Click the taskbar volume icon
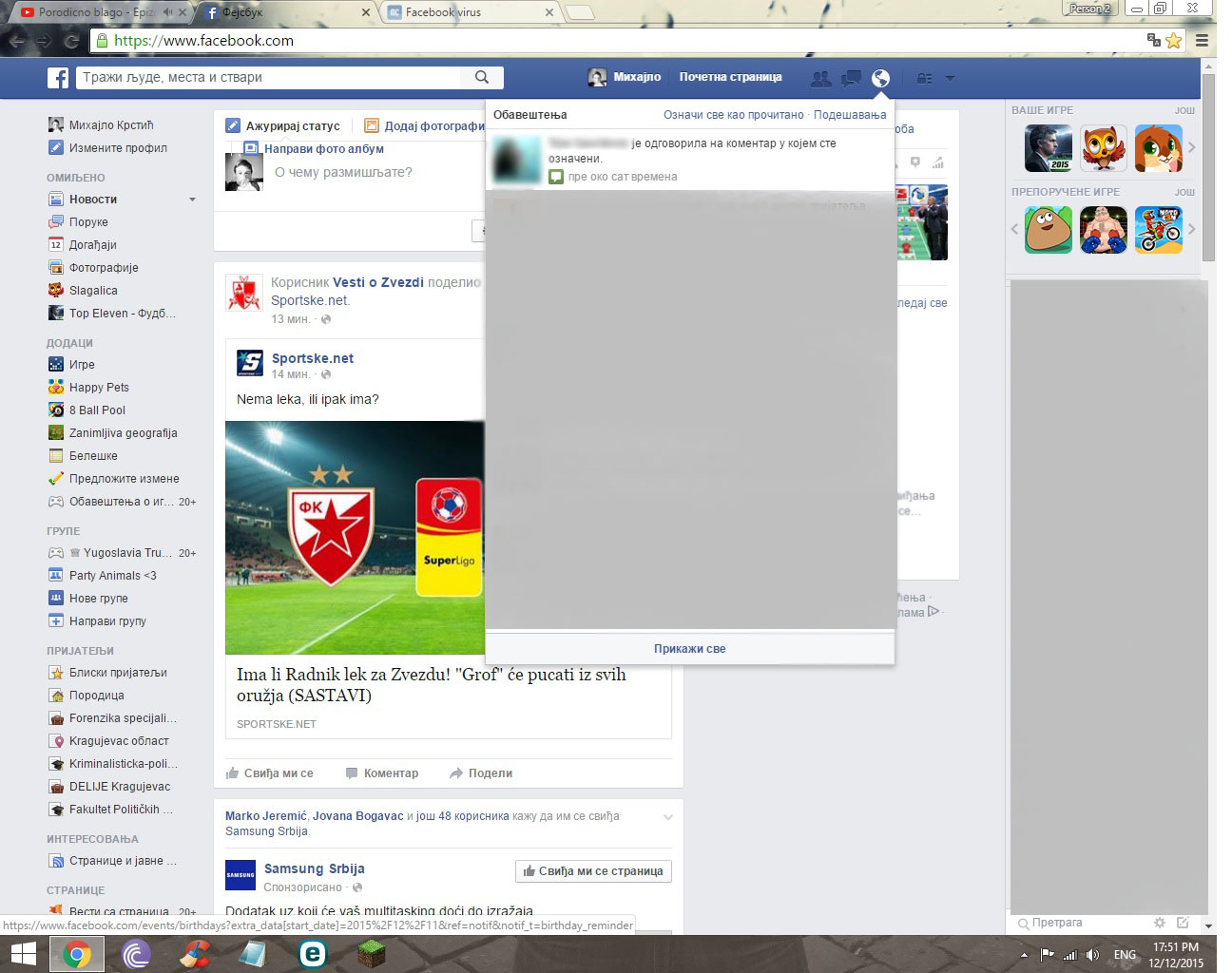The image size is (1232, 973). pos(1092,955)
